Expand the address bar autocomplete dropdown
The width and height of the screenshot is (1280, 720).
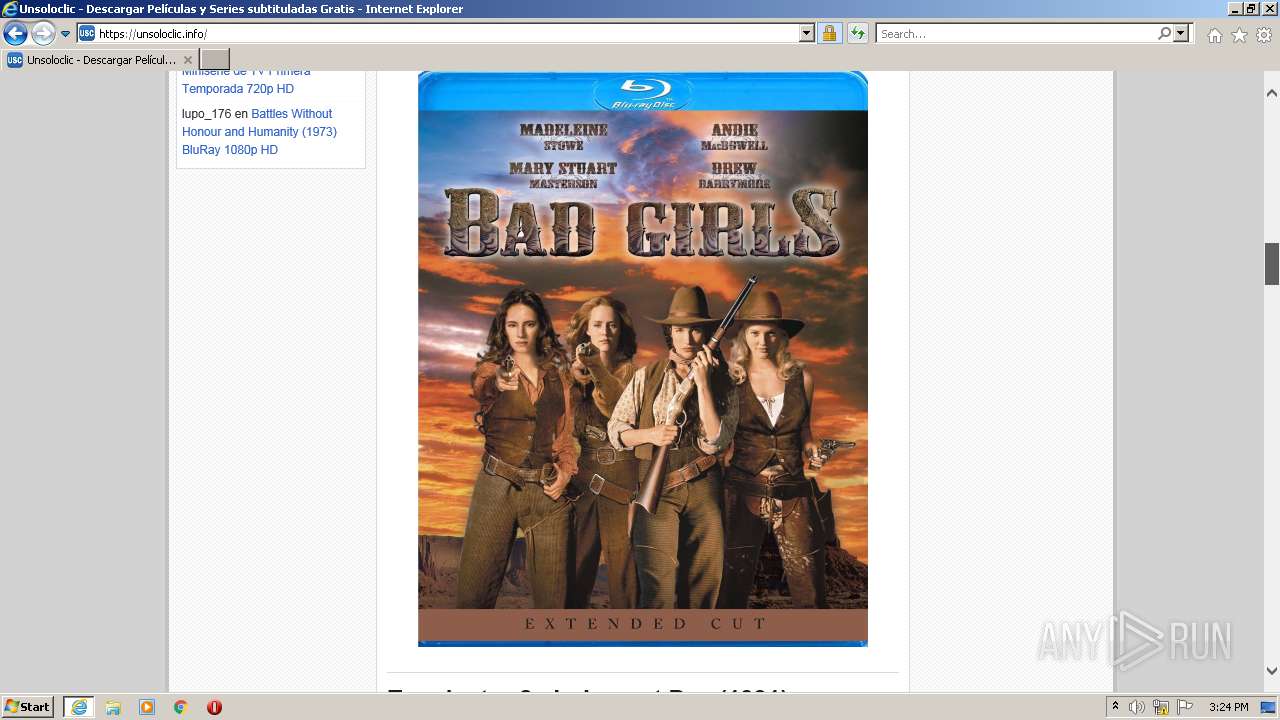click(x=807, y=34)
